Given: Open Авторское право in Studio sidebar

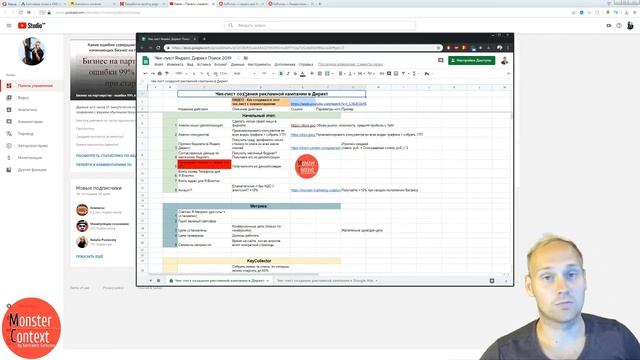Looking at the screenshot, I should (x=32, y=145).
